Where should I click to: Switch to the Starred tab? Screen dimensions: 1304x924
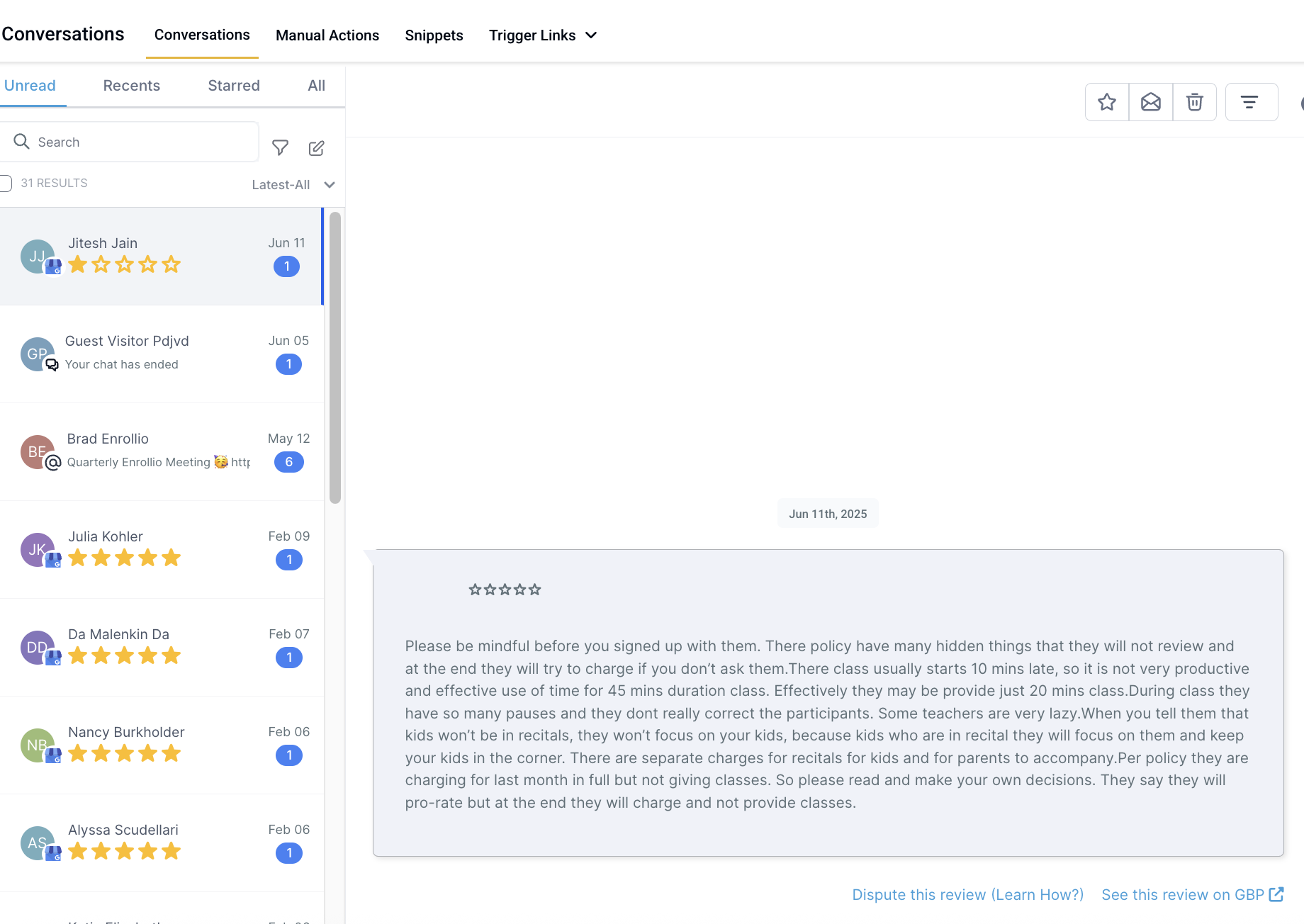[234, 86]
